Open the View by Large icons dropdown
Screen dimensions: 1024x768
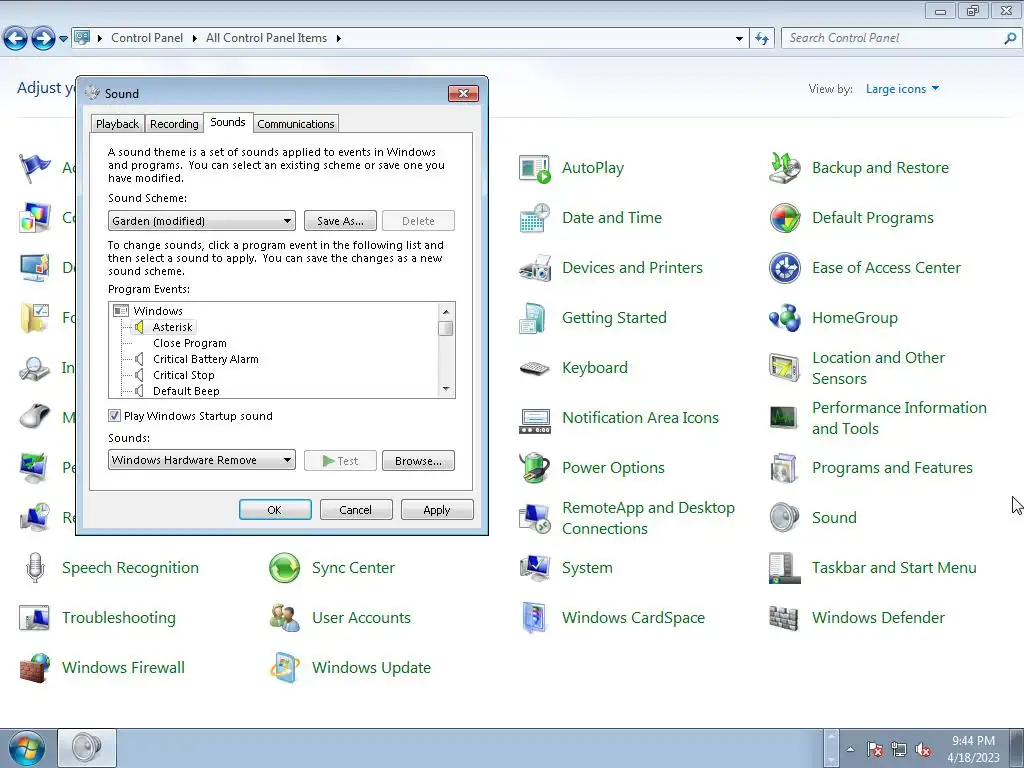902,89
